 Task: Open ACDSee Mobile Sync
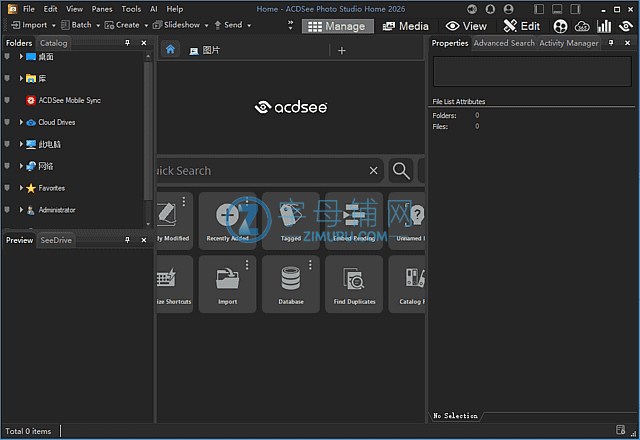tap(69, 100)
